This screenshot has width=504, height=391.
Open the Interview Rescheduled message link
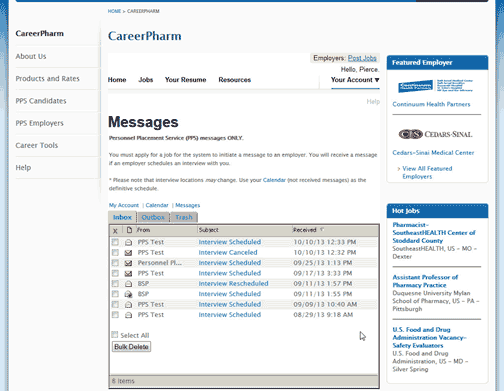(233, 284)
